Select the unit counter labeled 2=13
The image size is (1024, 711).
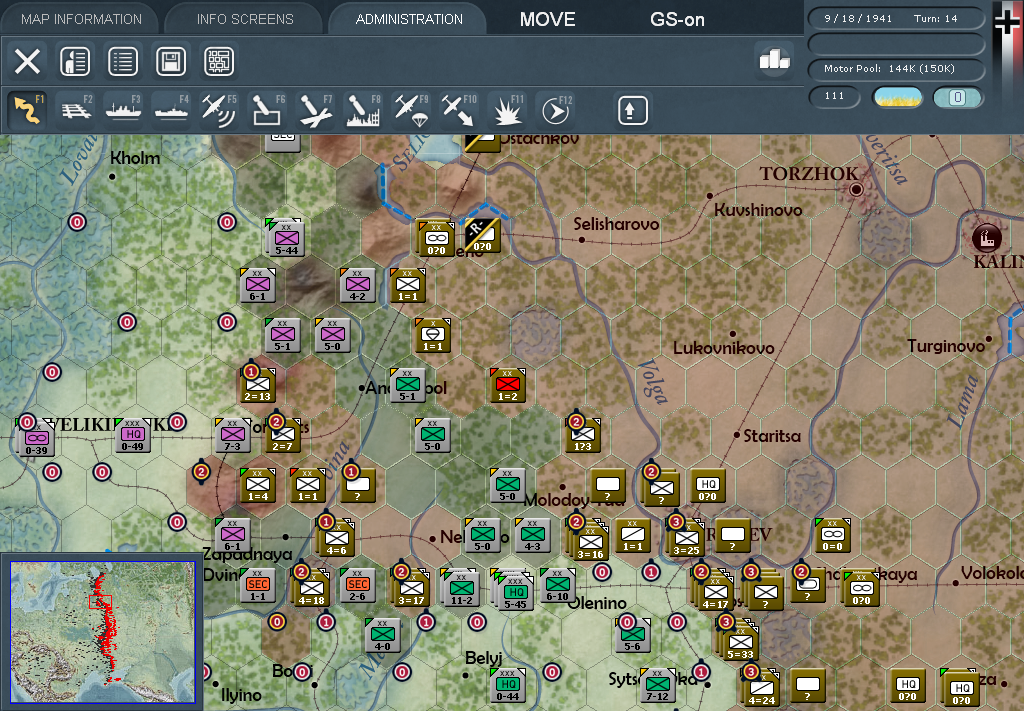click(x=257, y=385)
